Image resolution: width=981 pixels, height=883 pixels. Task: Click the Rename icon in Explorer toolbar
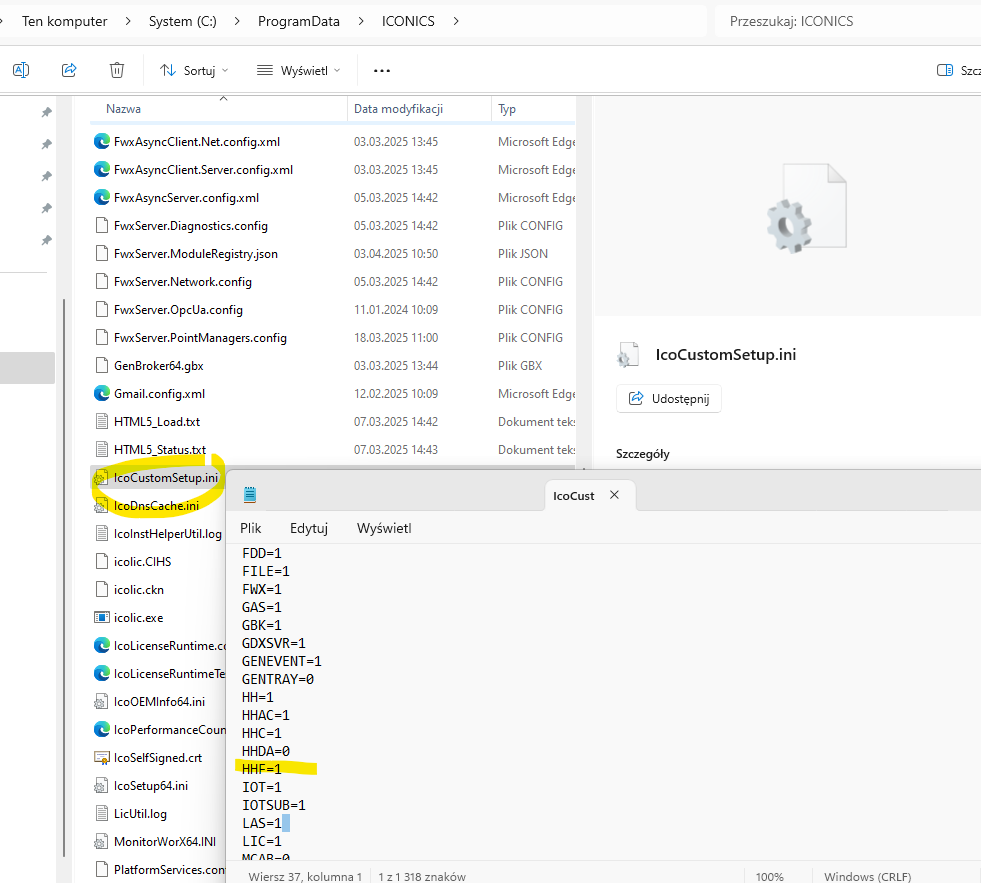(21, 70)
